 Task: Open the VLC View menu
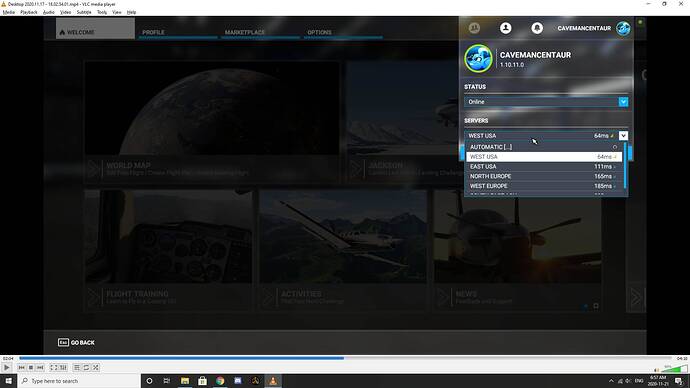pyautogui.click(x=117, y=12)
